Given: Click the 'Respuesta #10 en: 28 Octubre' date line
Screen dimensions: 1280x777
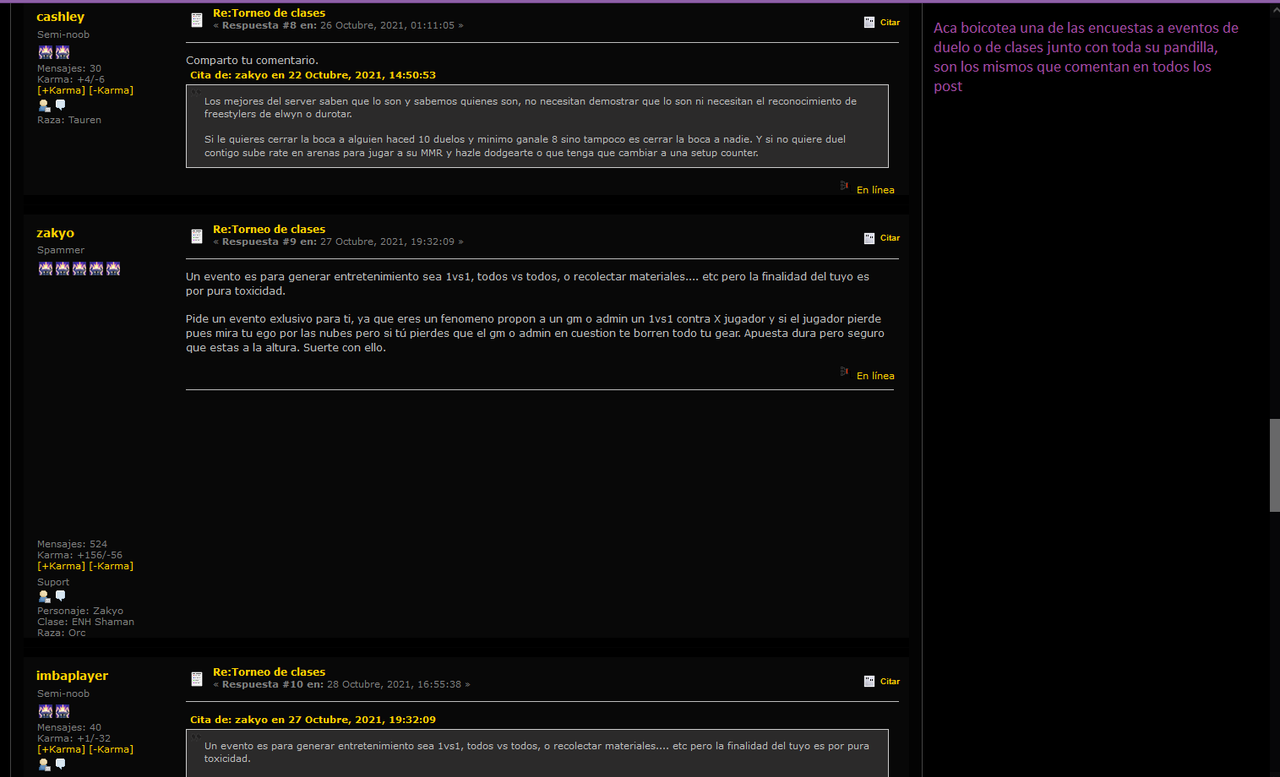Looking at the screenshot, I should coord(341,685).
